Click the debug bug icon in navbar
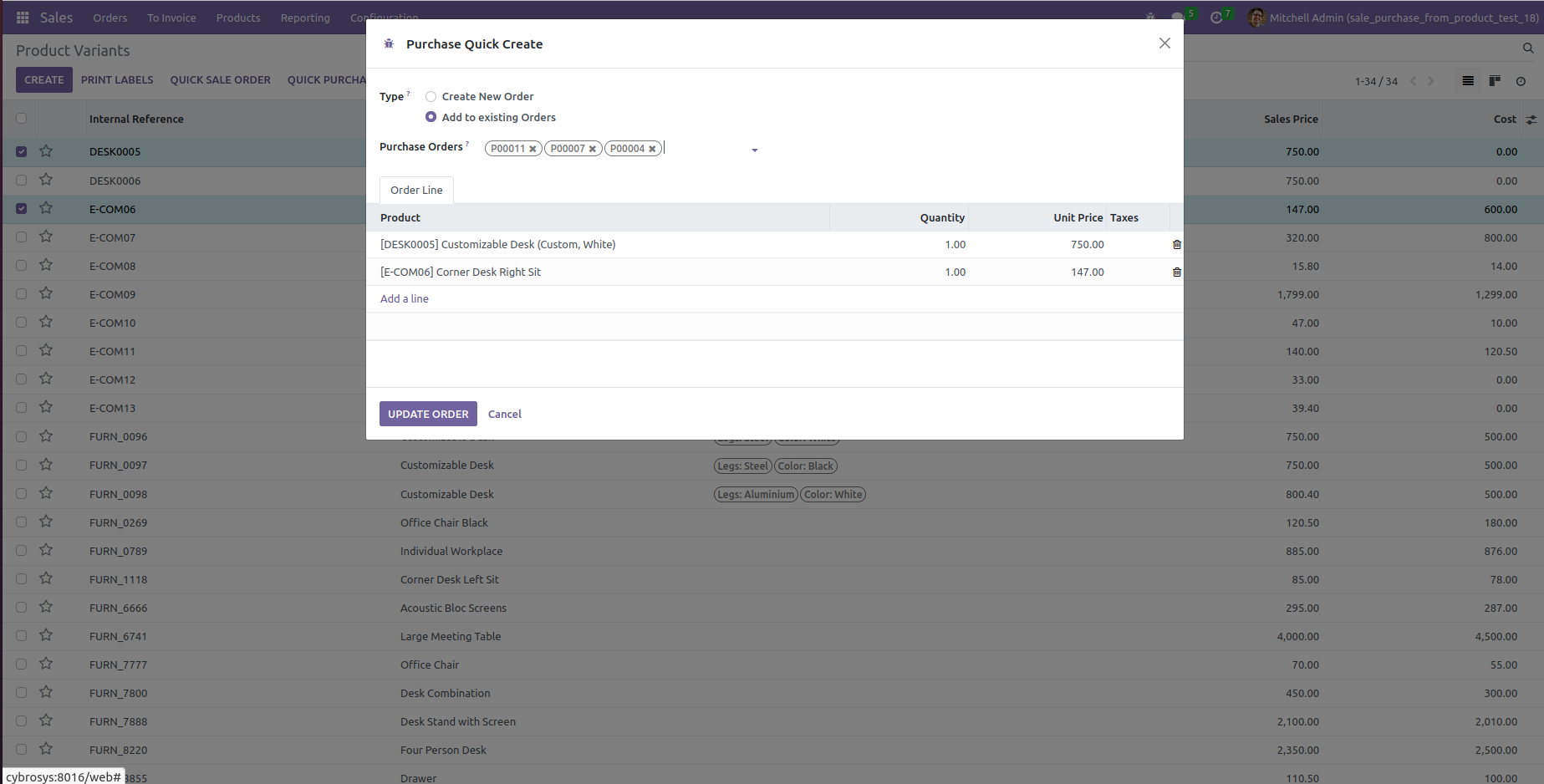Image resolution: width=1544 pixels, height=784 pixels. pos(1151,18)
